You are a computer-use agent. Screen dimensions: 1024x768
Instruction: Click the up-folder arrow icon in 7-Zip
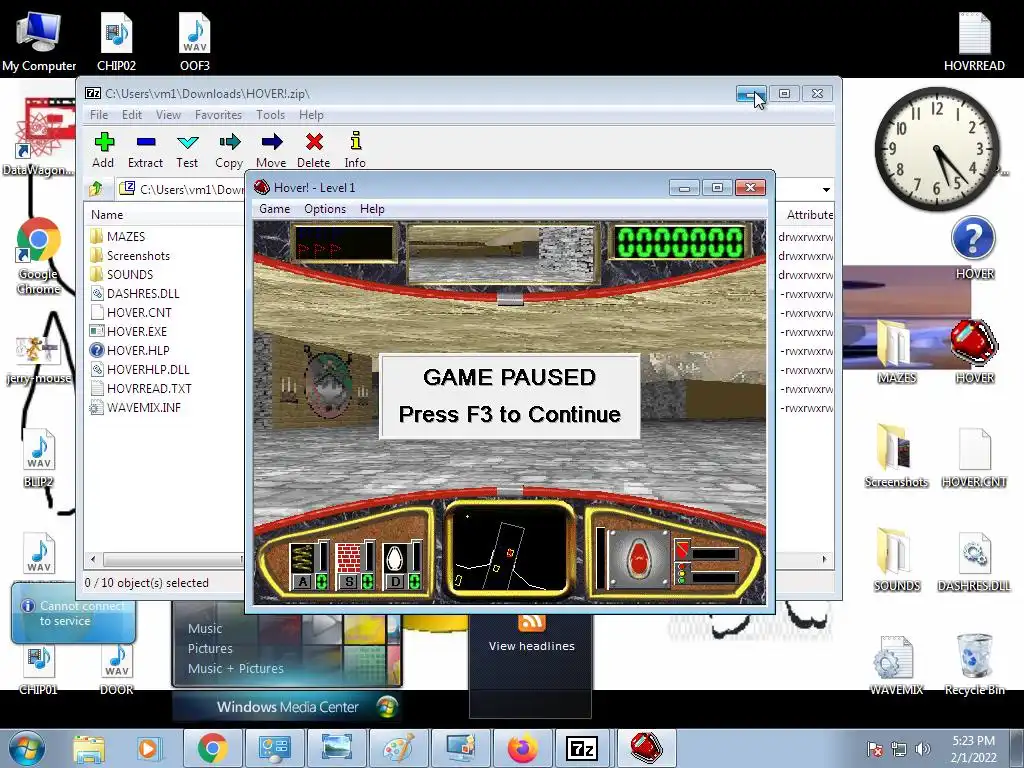[96, 189]
